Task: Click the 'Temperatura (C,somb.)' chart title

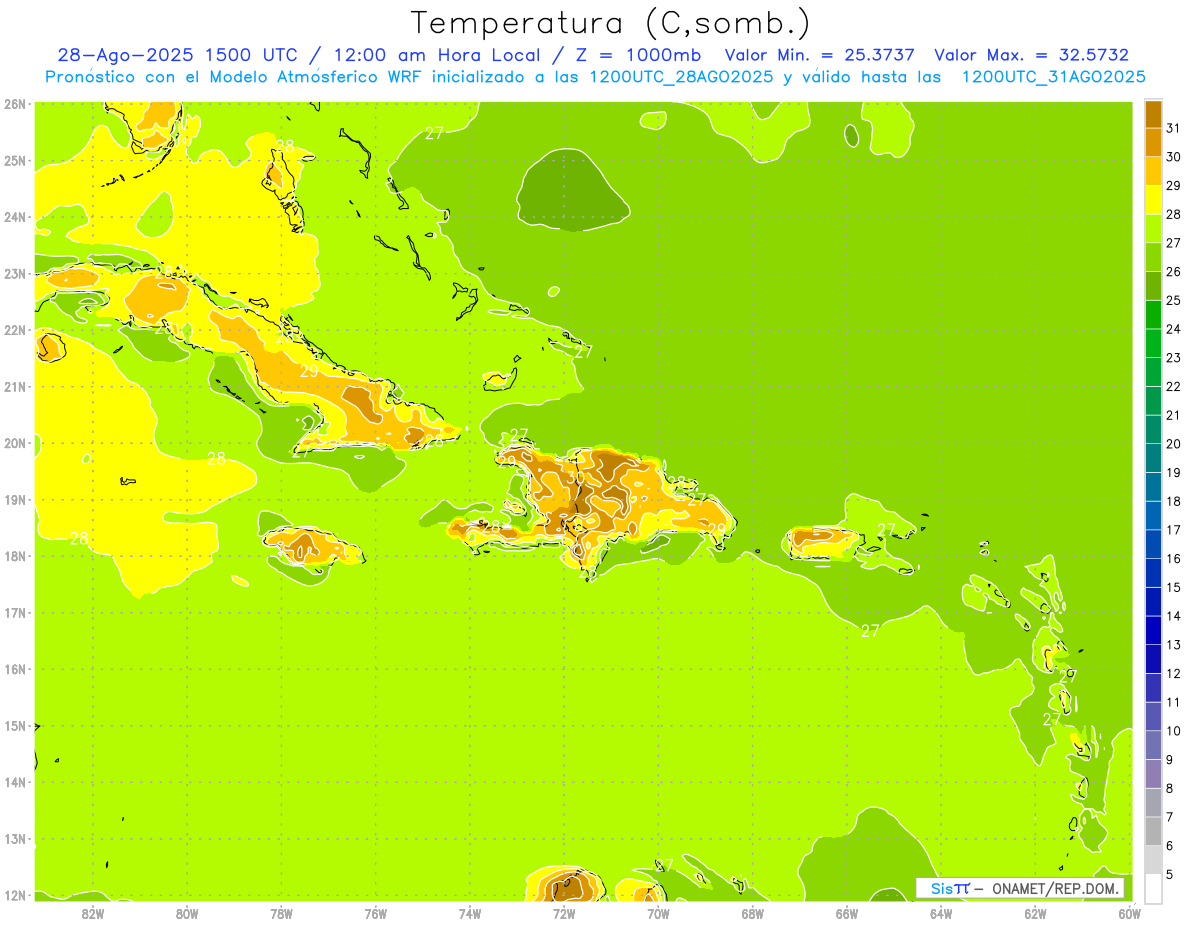Action: [x=611, y=23]
